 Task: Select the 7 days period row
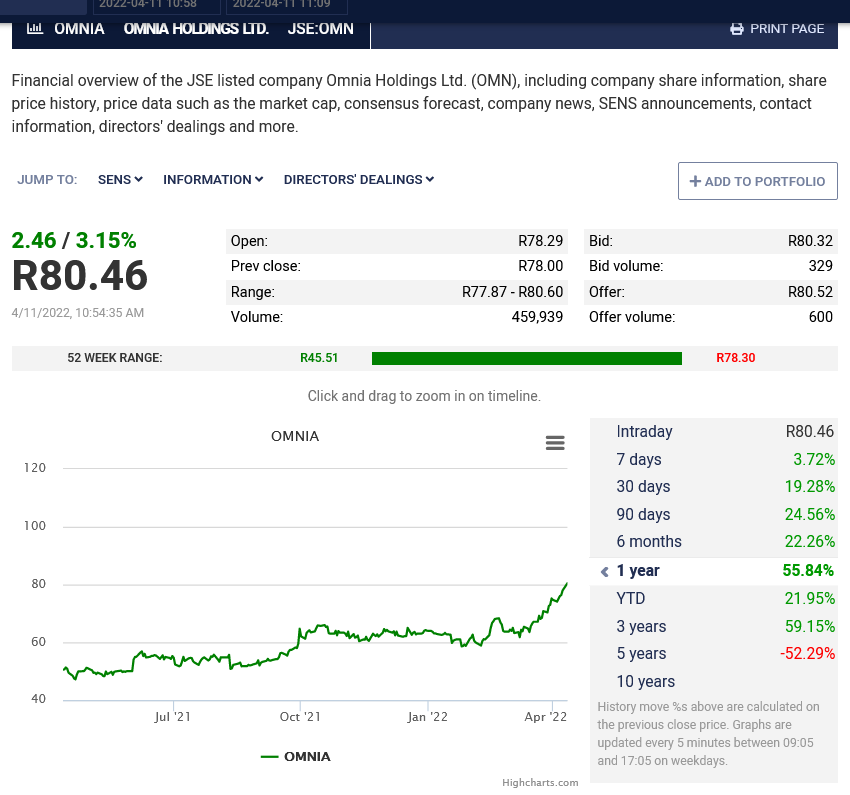(713, 459)
